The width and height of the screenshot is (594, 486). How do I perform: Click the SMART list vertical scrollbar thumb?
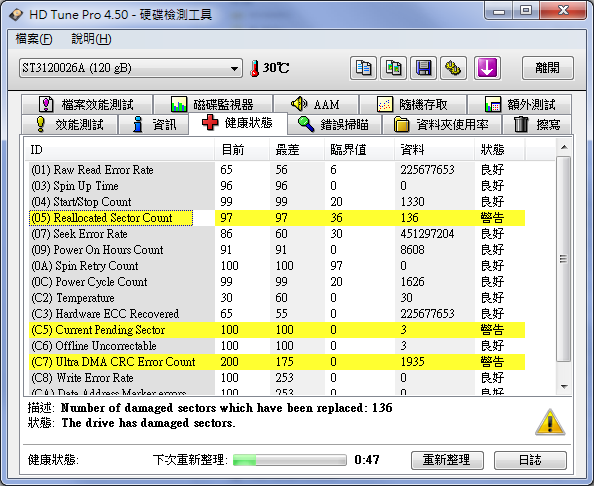(x=564, y=259)
